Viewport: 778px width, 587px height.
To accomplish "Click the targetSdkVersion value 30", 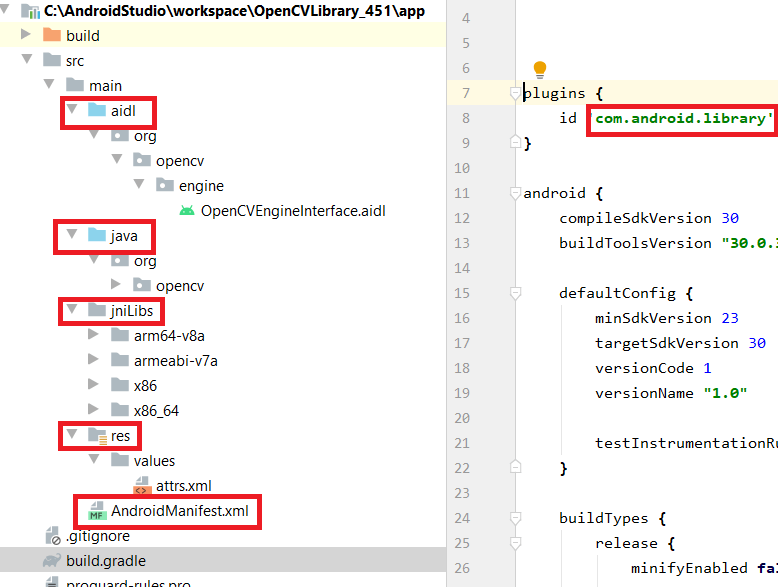I will [x=757, y=343].
